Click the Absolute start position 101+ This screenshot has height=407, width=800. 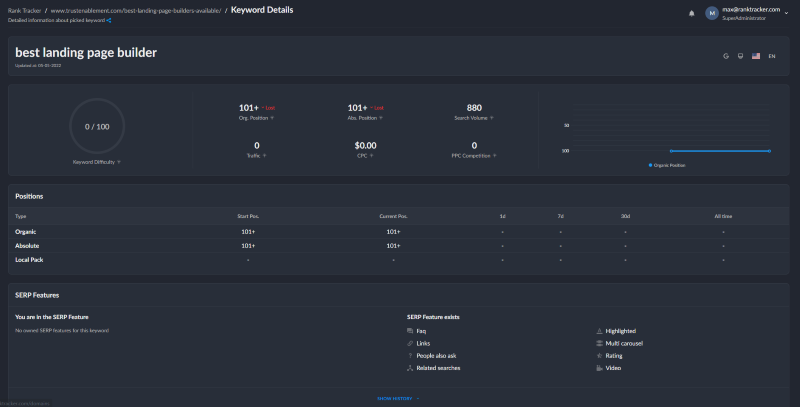248,246
